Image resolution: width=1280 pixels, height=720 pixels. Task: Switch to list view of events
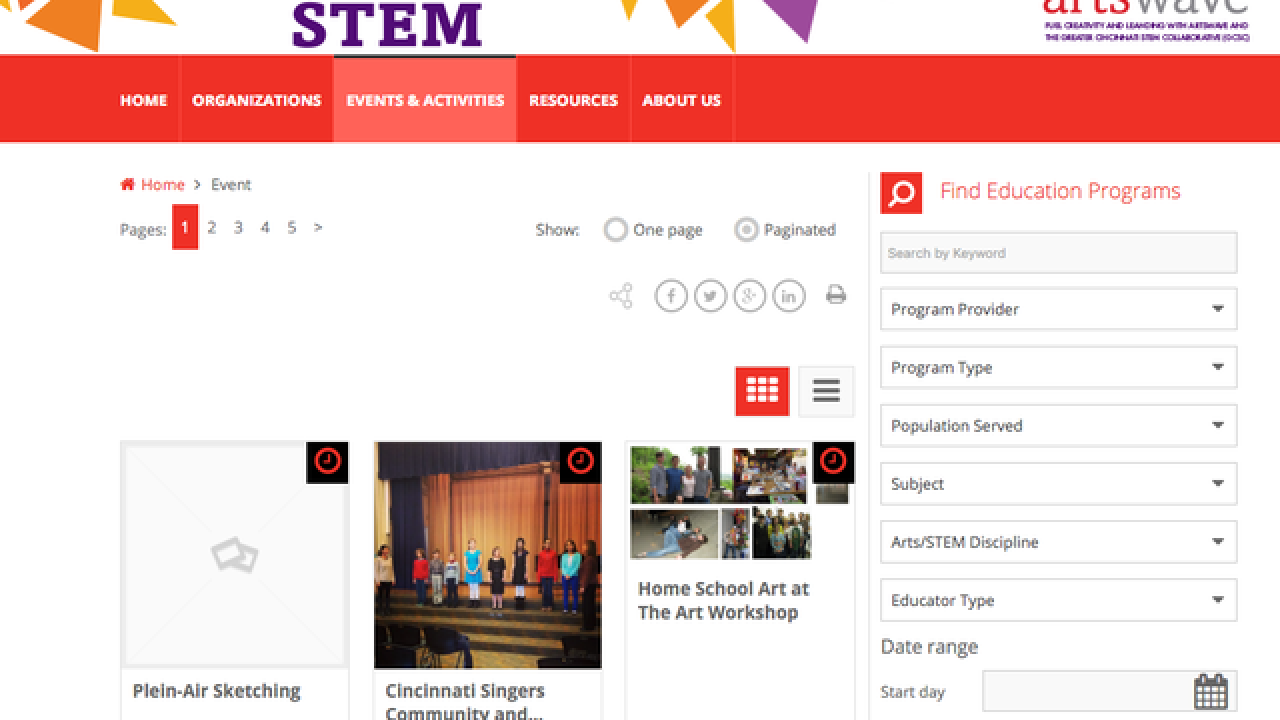click(x=826, y=390)
